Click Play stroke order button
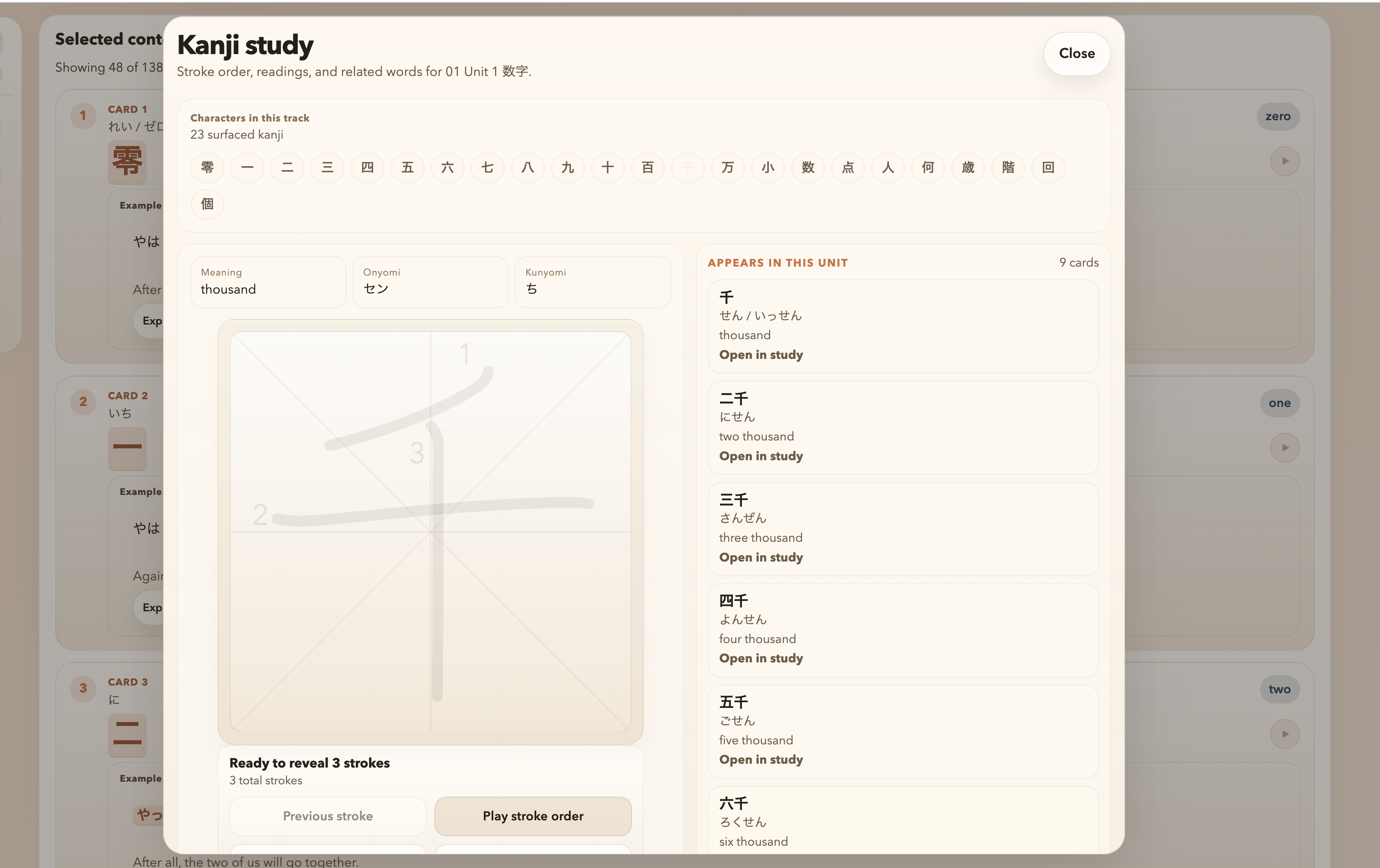 (x=533, y=816)
